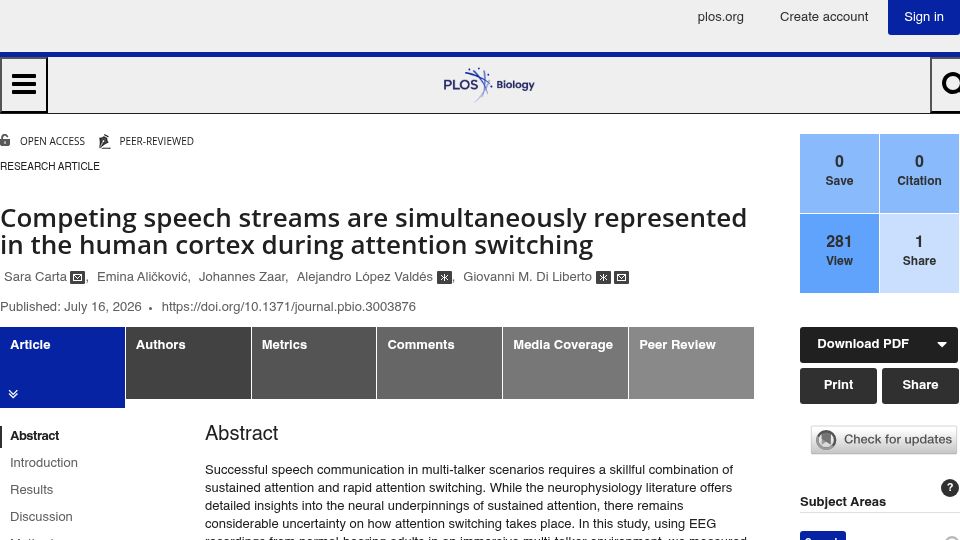Click the Abstract section heading
Viewport: 960px width, 540px height.
pos(242,433)
